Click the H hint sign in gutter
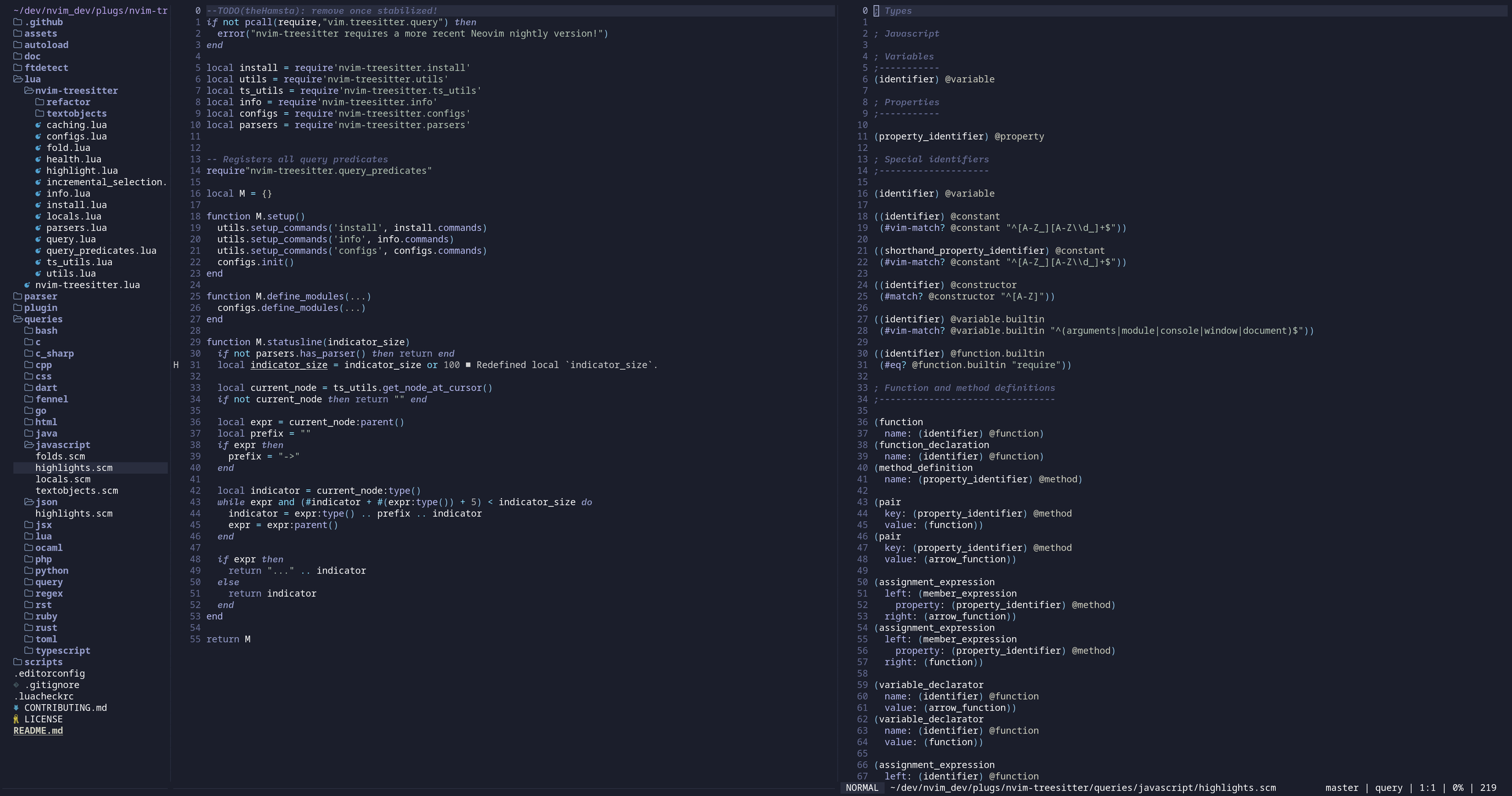This screenshot has width=1512, height=796. coord(176,365)
